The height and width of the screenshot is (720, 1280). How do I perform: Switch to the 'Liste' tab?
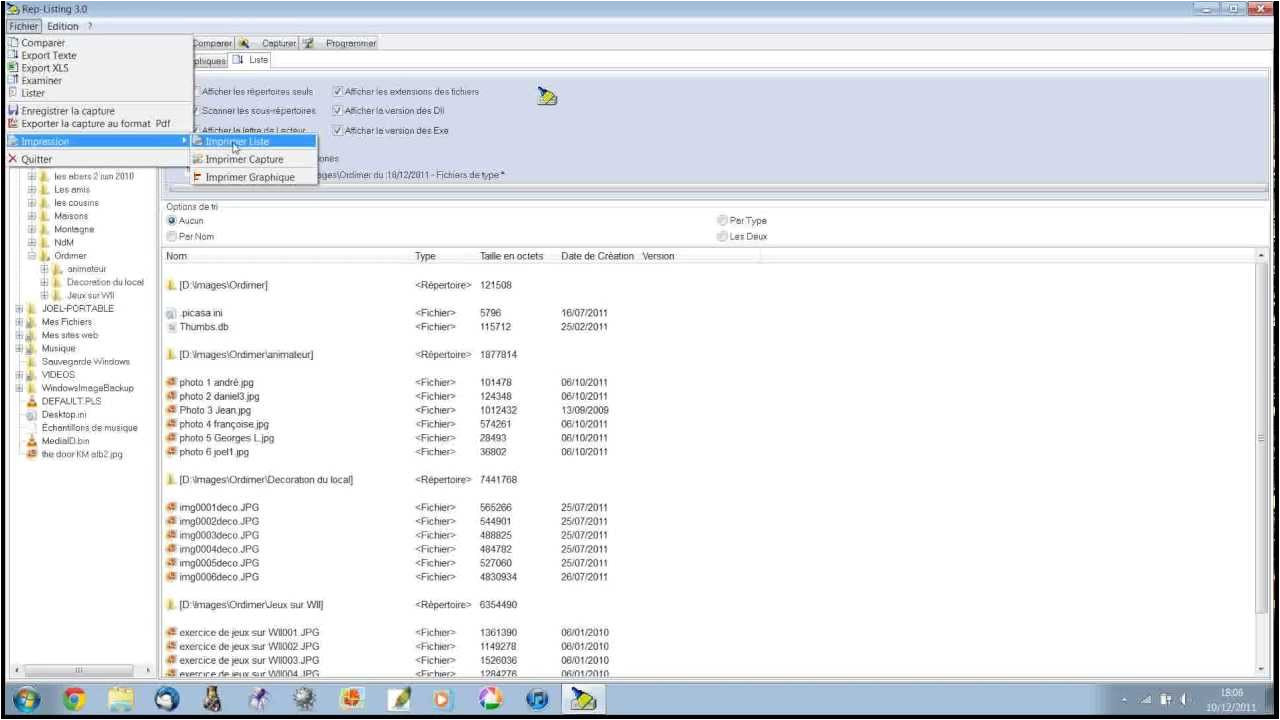[249, 60]
